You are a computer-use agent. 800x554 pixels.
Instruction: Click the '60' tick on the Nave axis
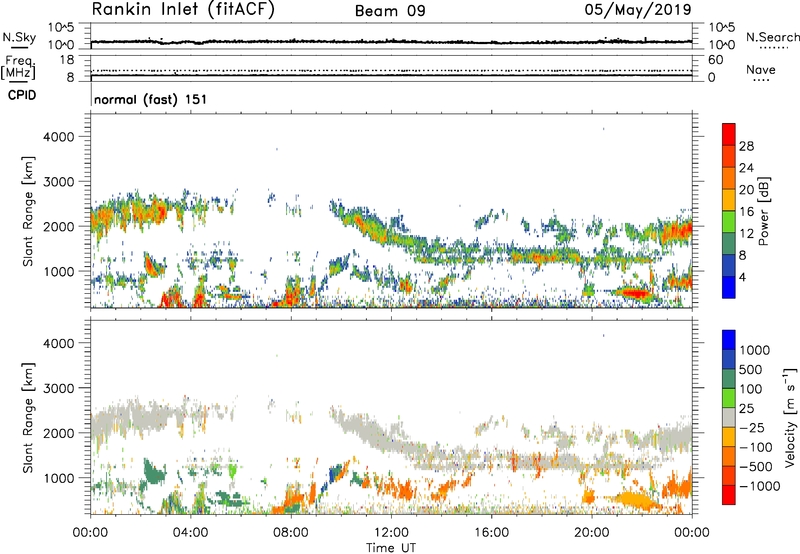716,60
